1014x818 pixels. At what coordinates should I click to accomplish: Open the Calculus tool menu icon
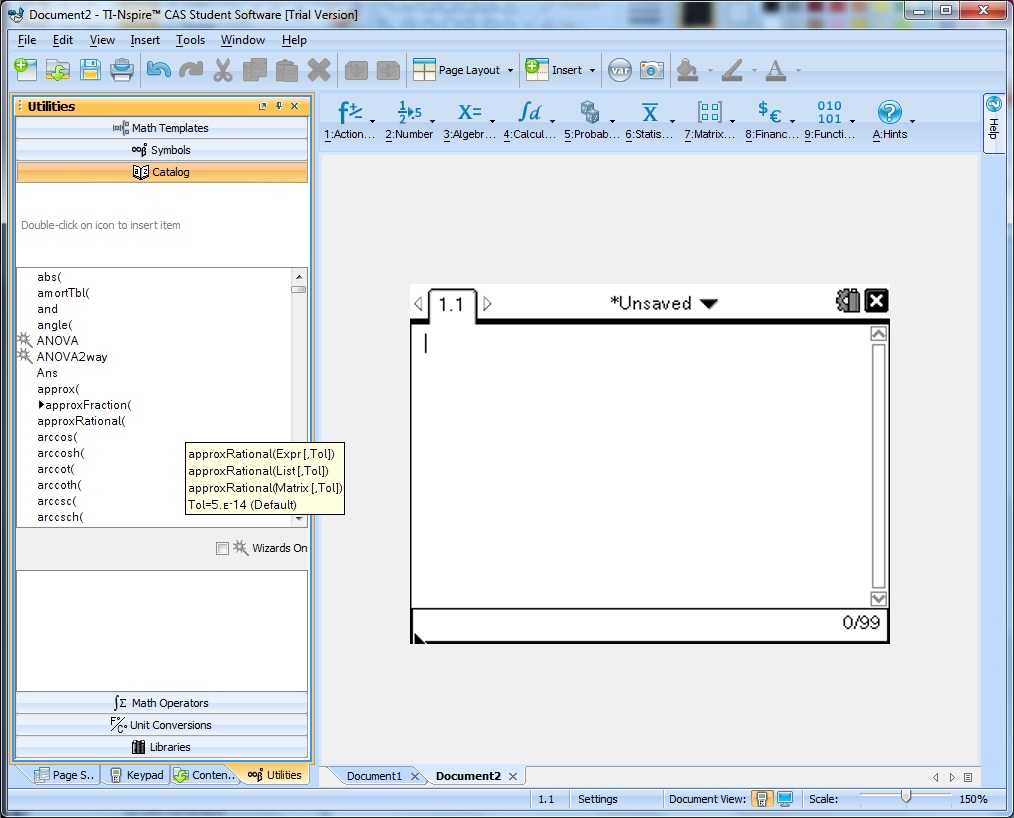[529, 113]
